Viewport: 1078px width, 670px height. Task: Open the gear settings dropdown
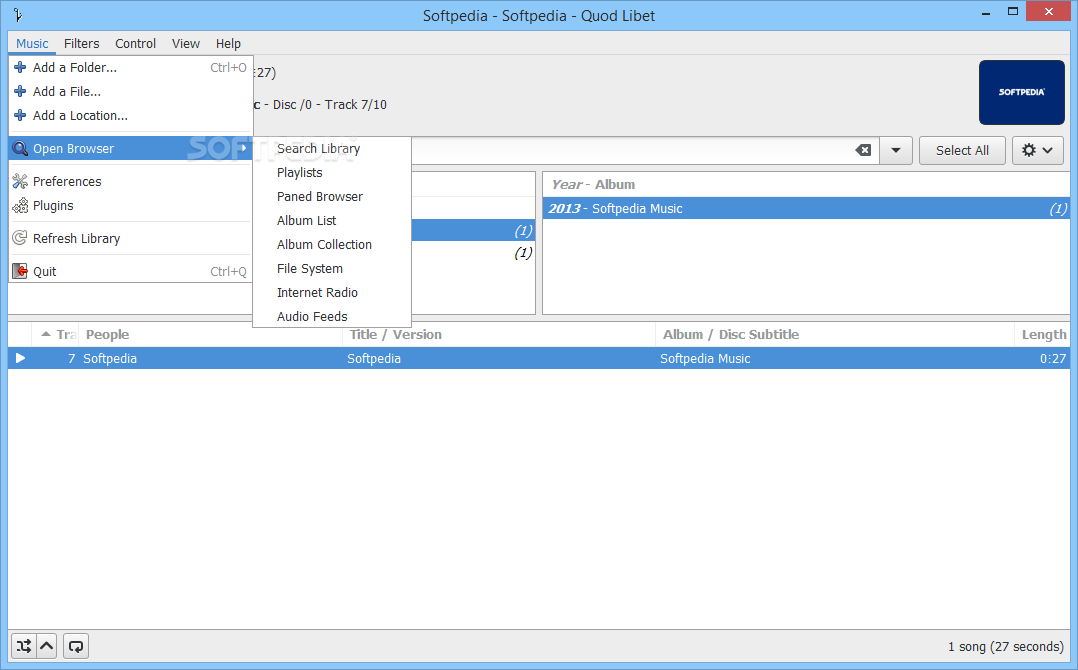pos(1037,150)
